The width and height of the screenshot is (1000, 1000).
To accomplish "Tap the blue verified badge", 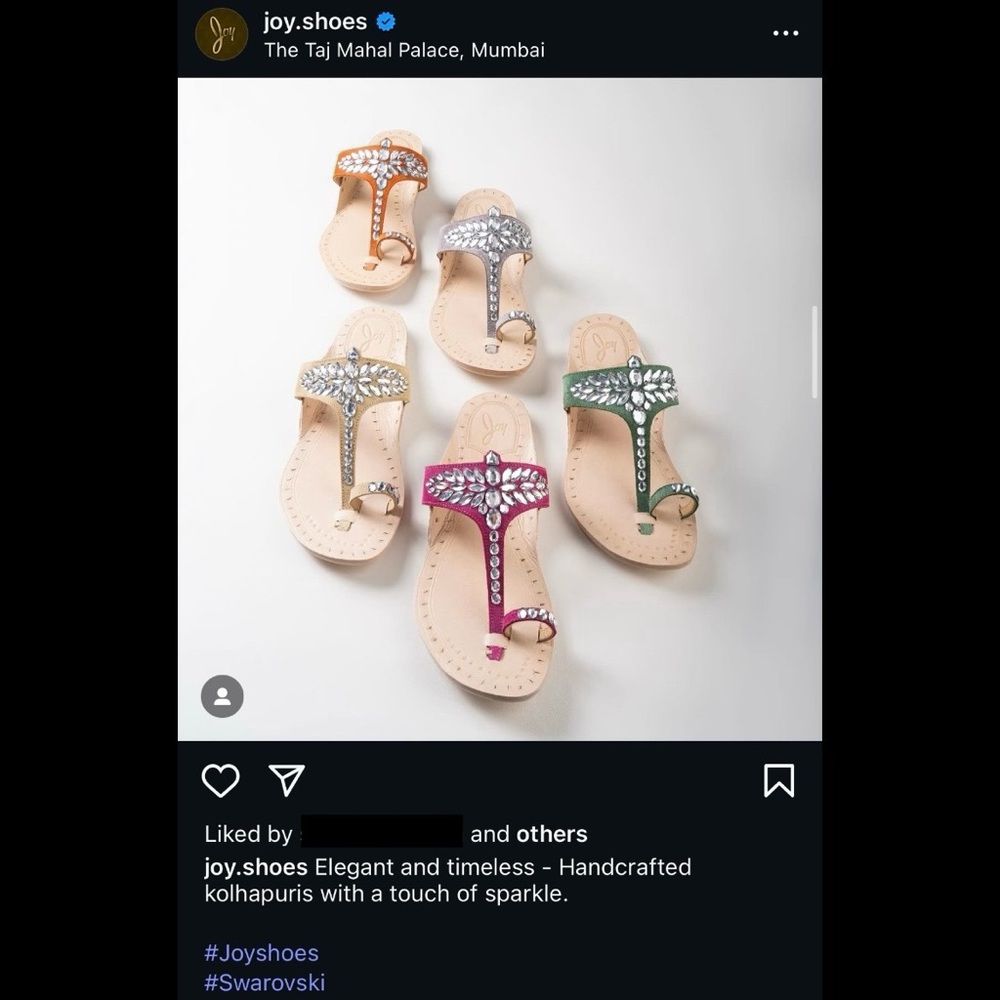I will [x=385, y=22].
